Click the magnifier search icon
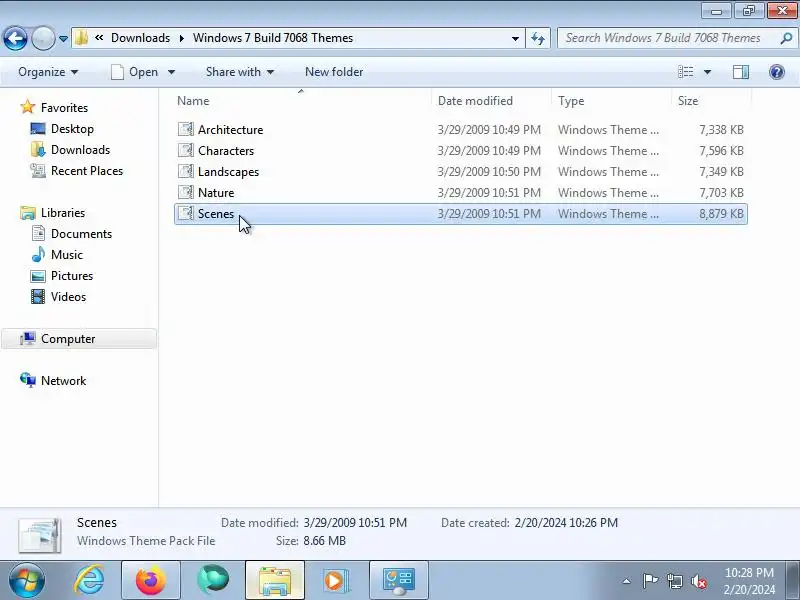The image size is (800, 600). pos(786,38)
